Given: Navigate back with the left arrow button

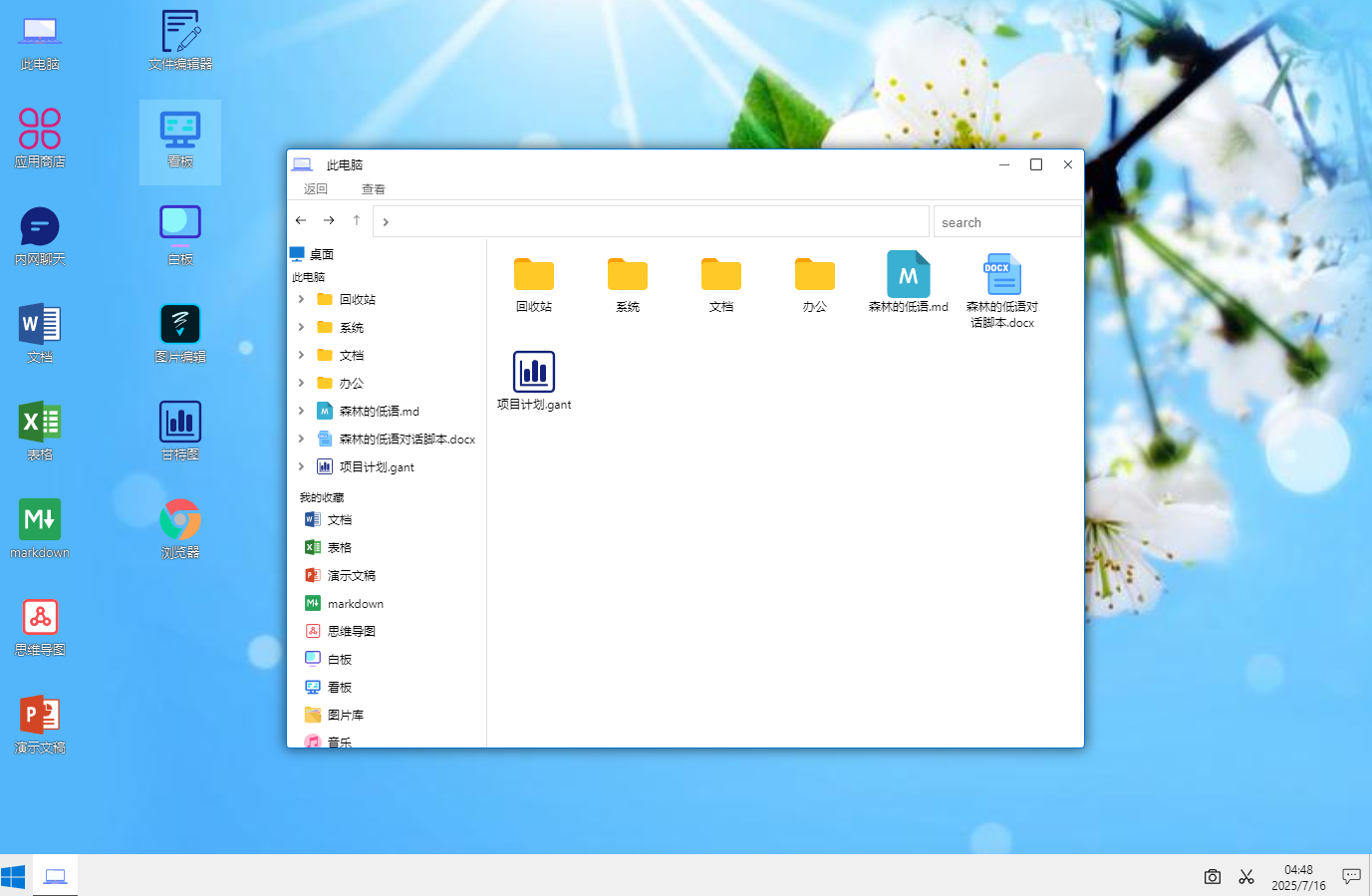Looking at the screenshot, I should [301, 220].
